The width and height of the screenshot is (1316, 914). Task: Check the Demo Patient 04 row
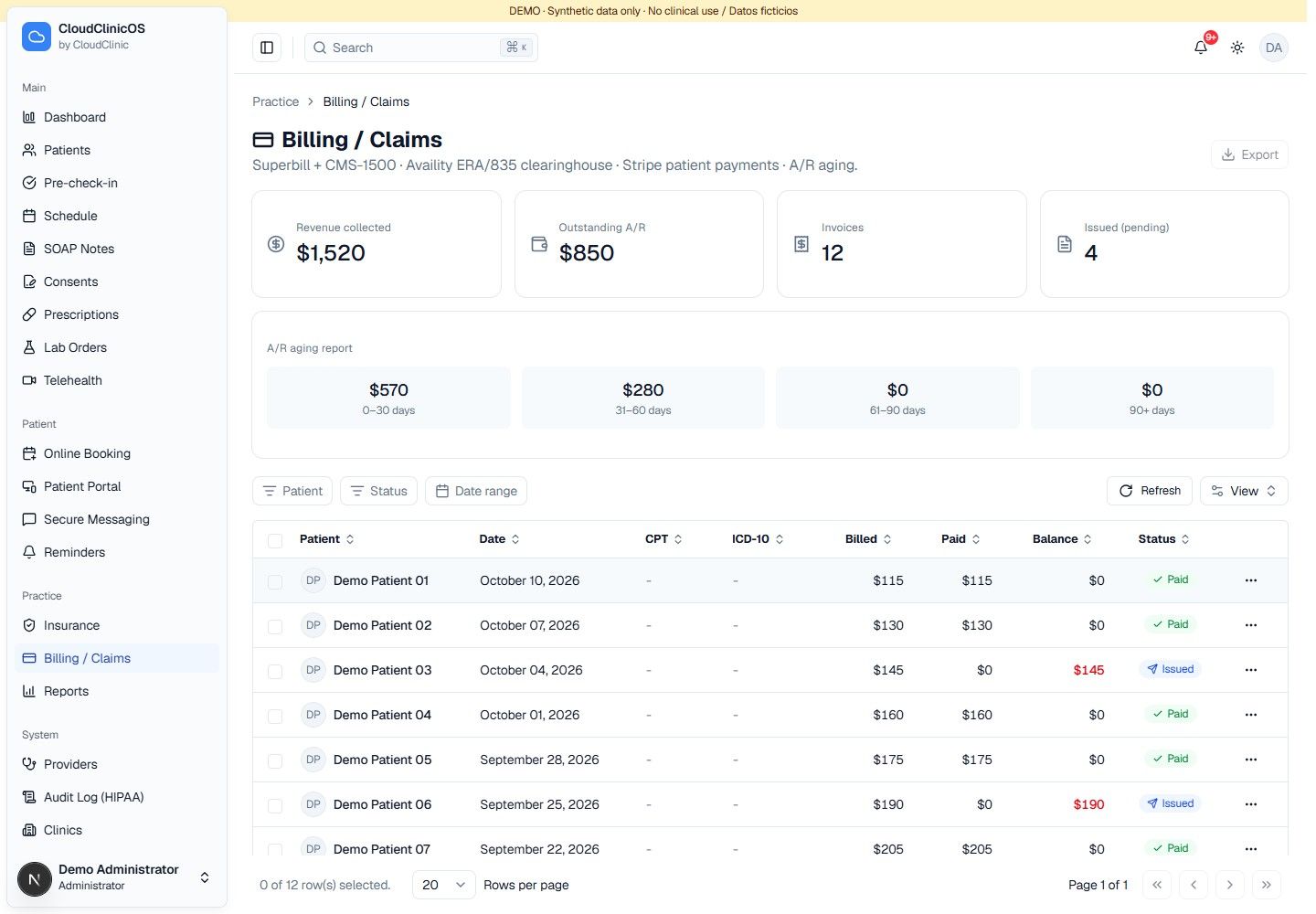pyautogui.click(x=275, y=716)
